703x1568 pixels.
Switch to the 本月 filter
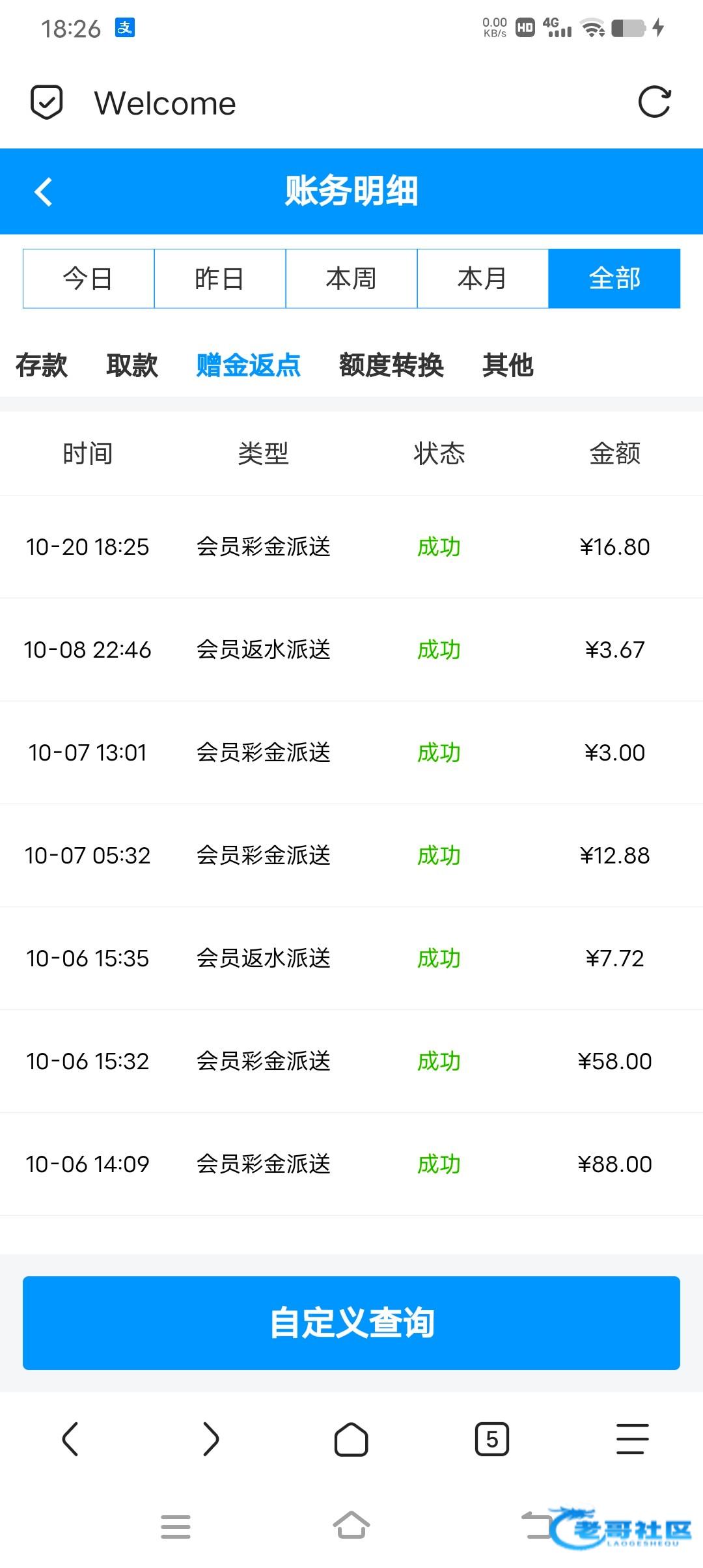click(x=483, y=279)
